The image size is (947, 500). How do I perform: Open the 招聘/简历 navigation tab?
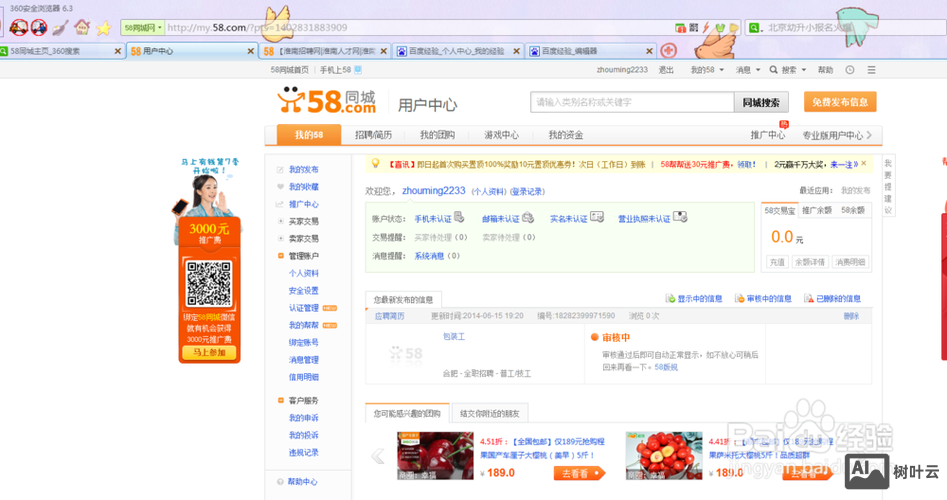click(x=373, y=135)
